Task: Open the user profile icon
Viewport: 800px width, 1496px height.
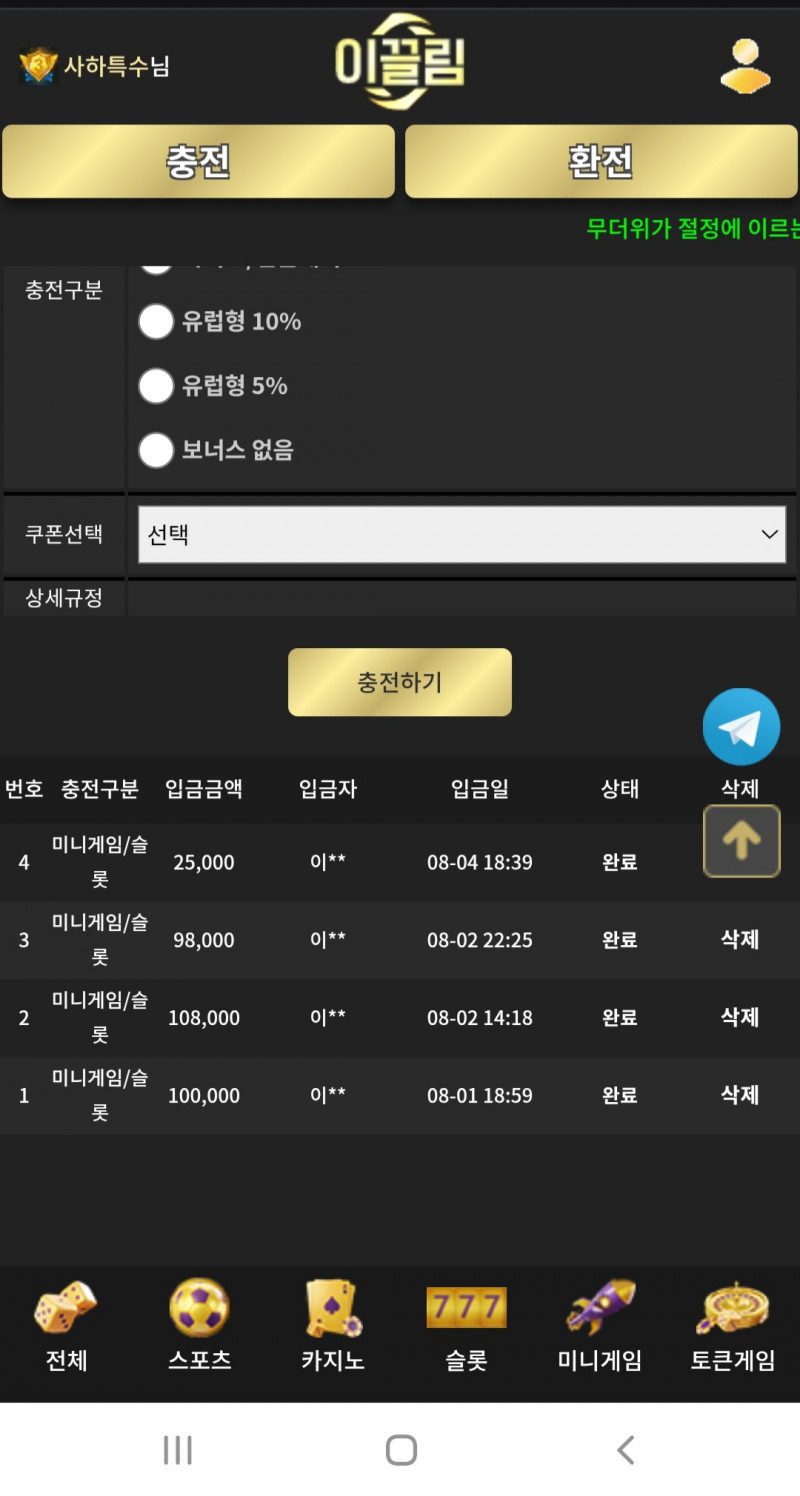Action: 745,66
